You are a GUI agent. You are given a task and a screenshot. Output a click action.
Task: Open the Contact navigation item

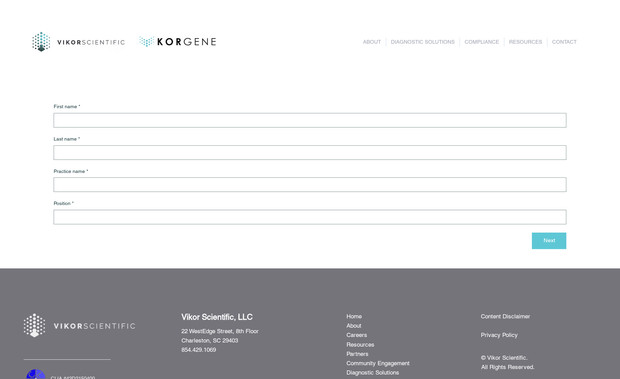click(564, 42)
